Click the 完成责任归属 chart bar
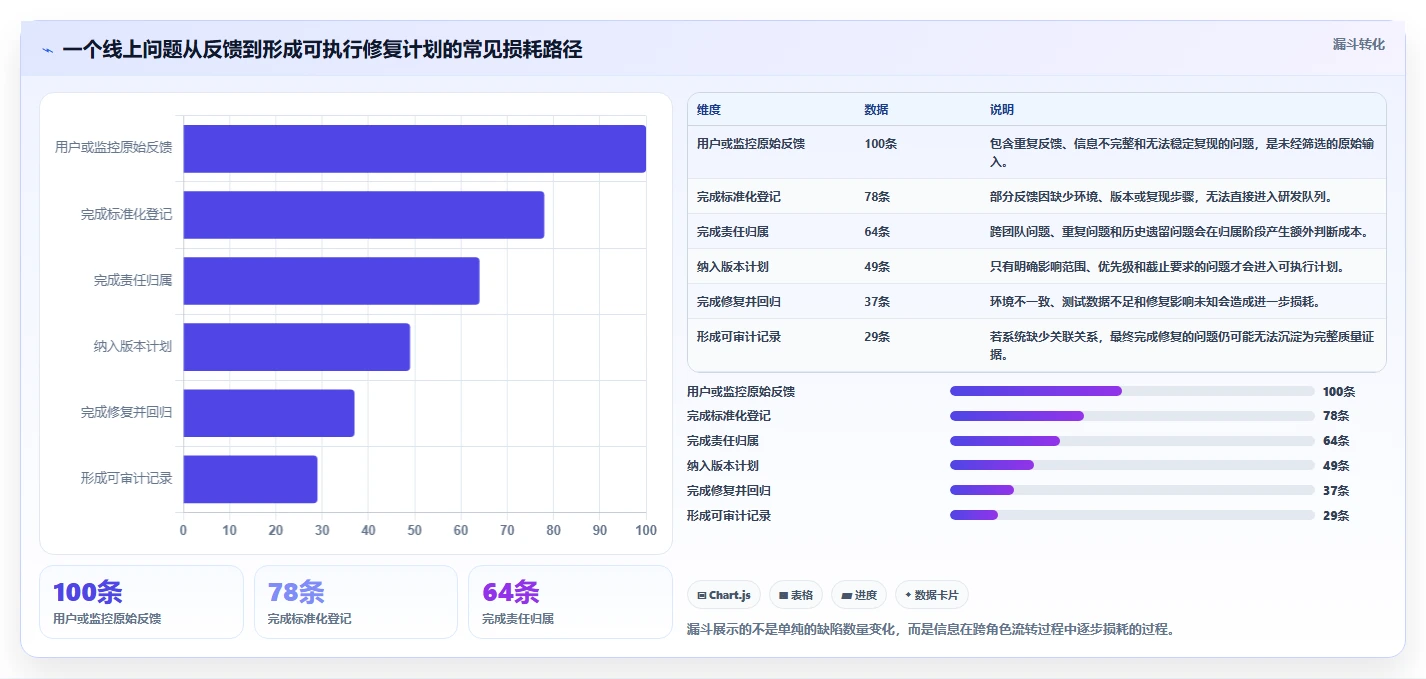 click(331, 281)
